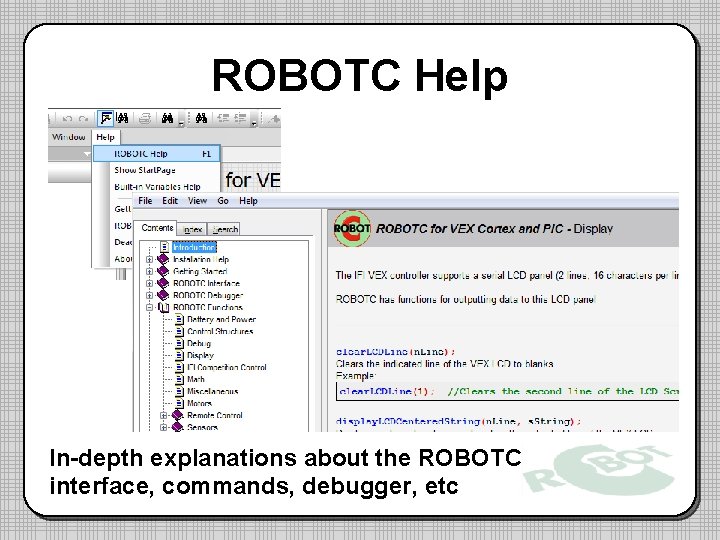Open the Window menu in ROBOTC
Image resolution: width=720 pixels, height=540 pixels.
pos(68,137)
